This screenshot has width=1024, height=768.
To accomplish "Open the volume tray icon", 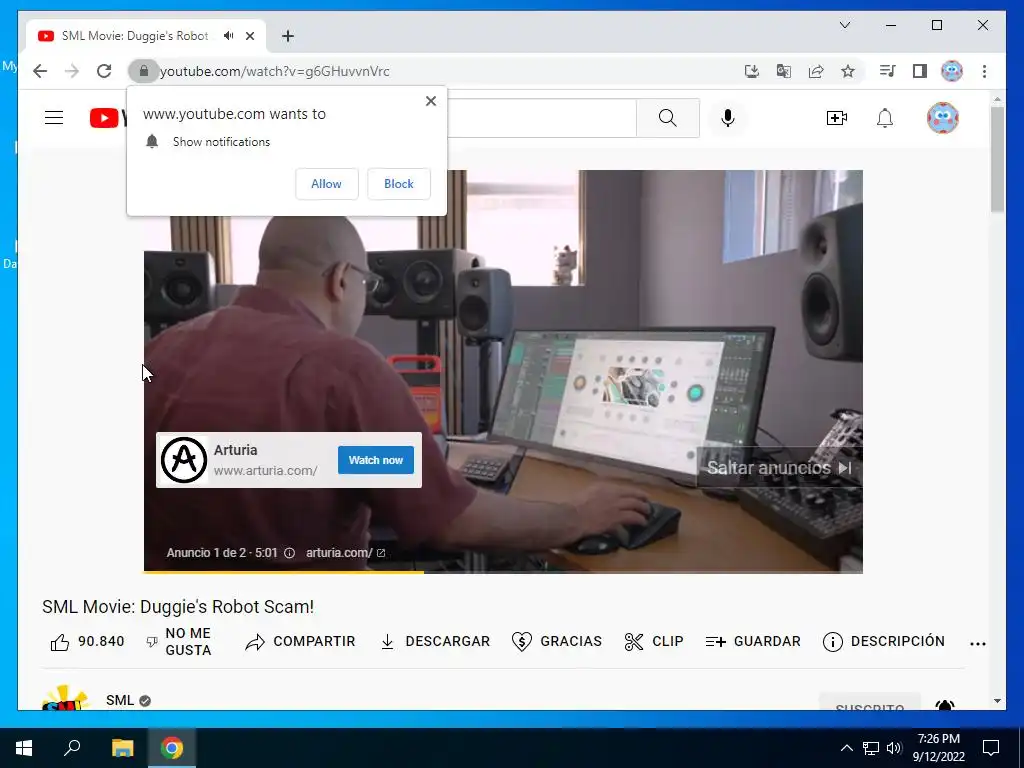I will [x=894, y=748].
